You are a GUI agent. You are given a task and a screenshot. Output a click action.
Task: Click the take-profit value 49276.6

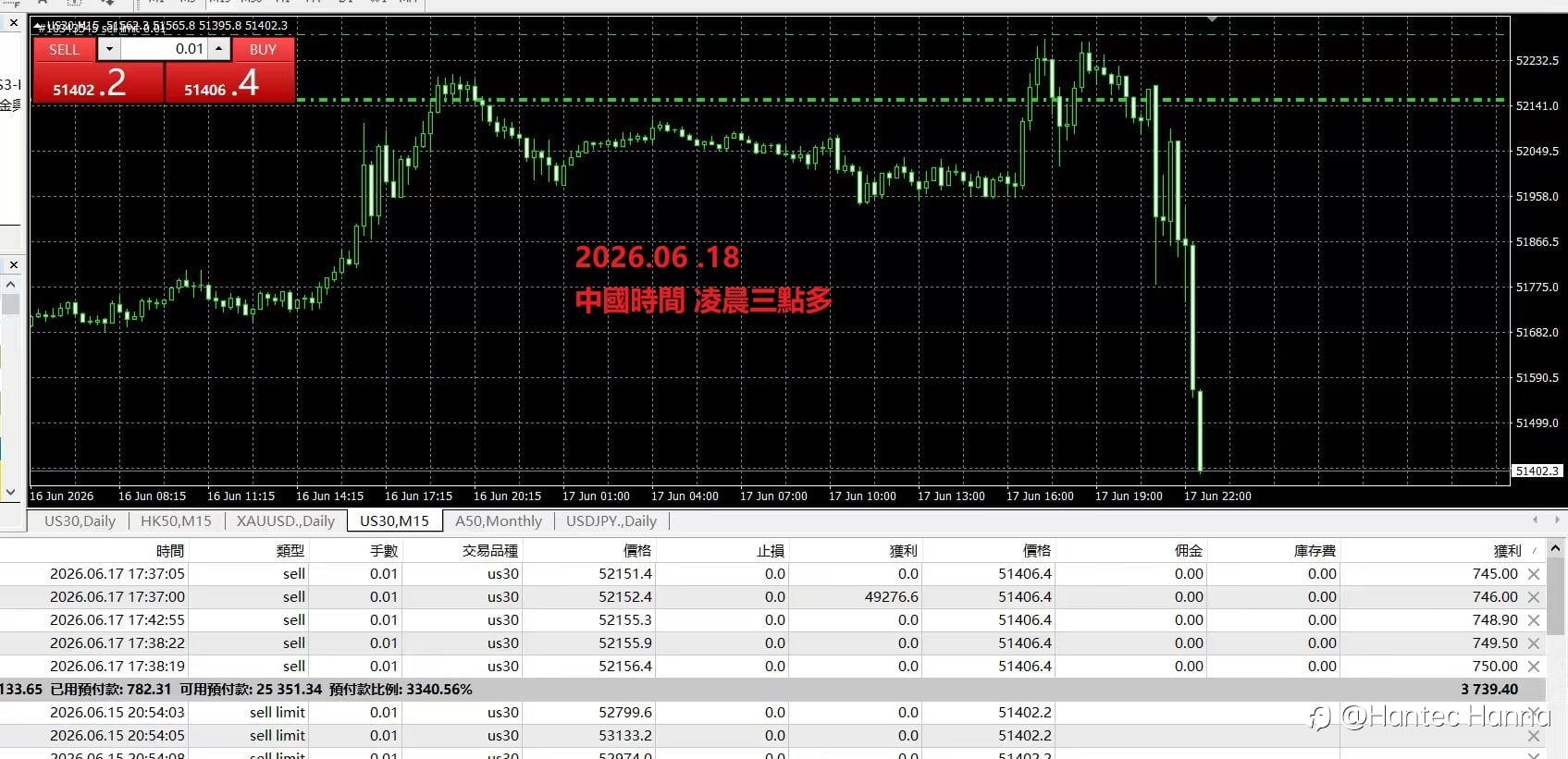892,597
